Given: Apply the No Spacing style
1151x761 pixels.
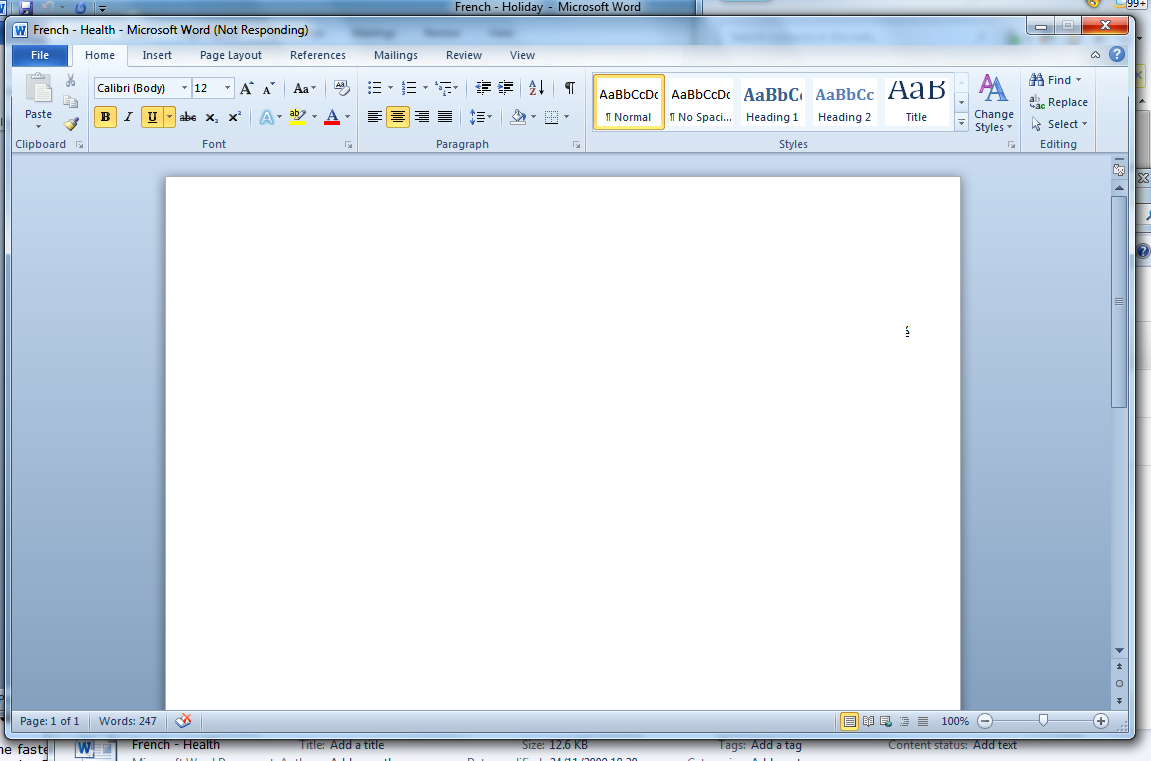Looking at the screenshot, I should click(700, 102).
